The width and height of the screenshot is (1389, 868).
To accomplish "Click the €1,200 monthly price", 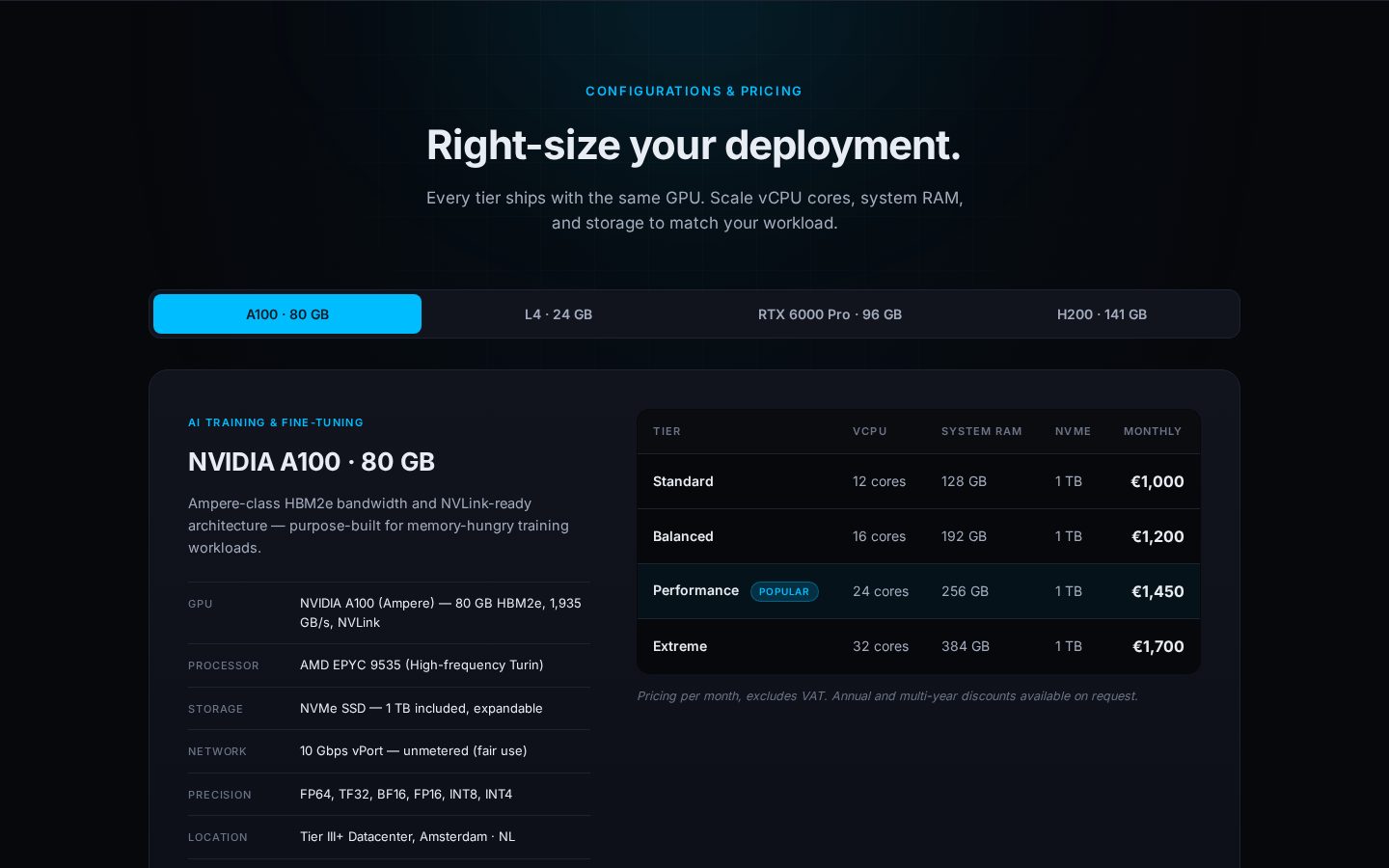I will click(1157, 536).
